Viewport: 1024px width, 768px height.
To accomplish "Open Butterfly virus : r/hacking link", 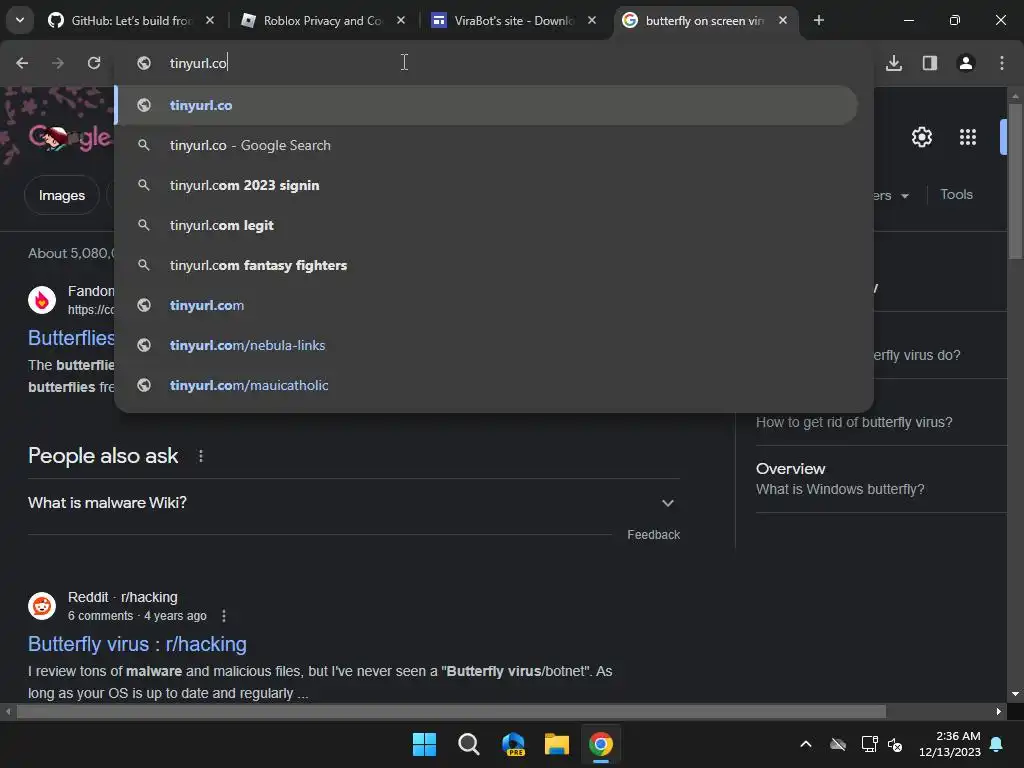I will point(137,644).
